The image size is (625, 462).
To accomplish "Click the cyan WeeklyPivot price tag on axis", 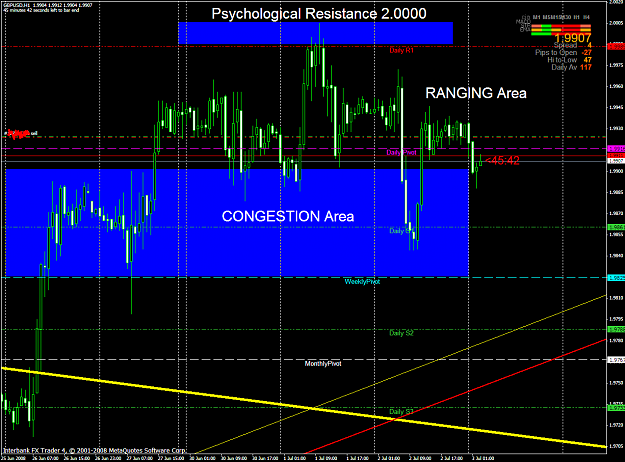I will pyautogui.click(x=615, y=277).
